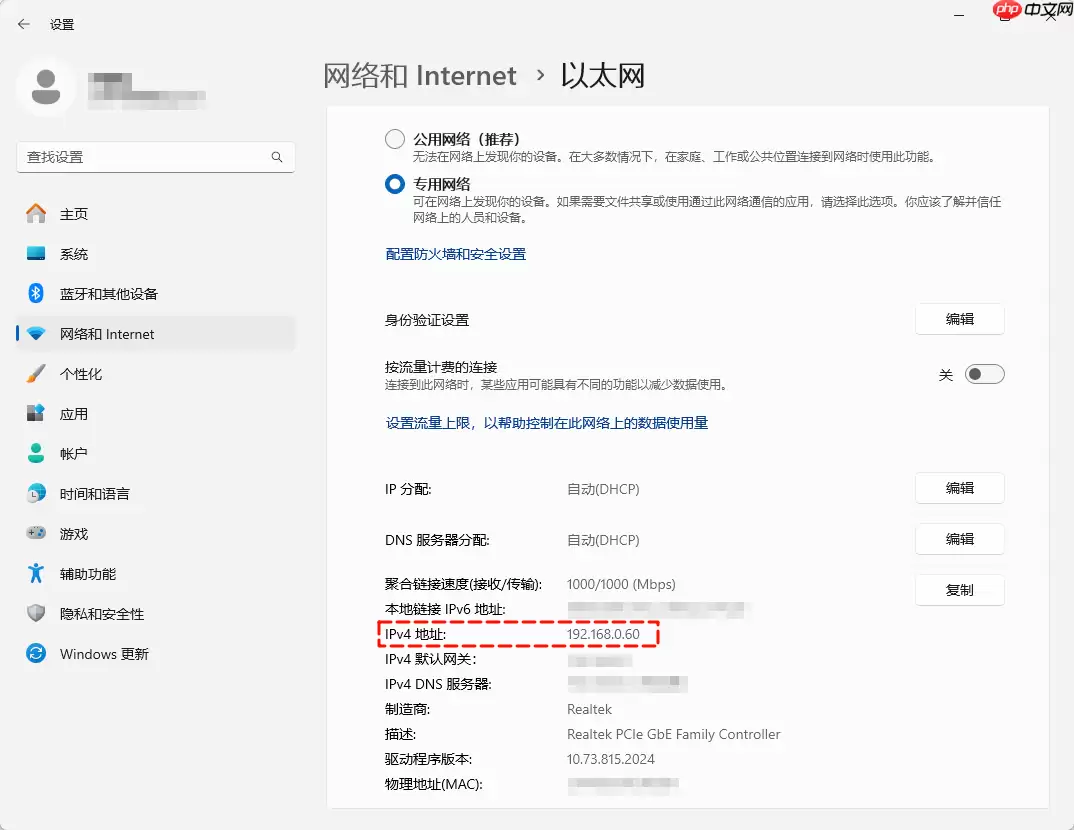Click the 隐私和安全性 shield icon
Screen dimensions: 1074x830
[36, 613]
